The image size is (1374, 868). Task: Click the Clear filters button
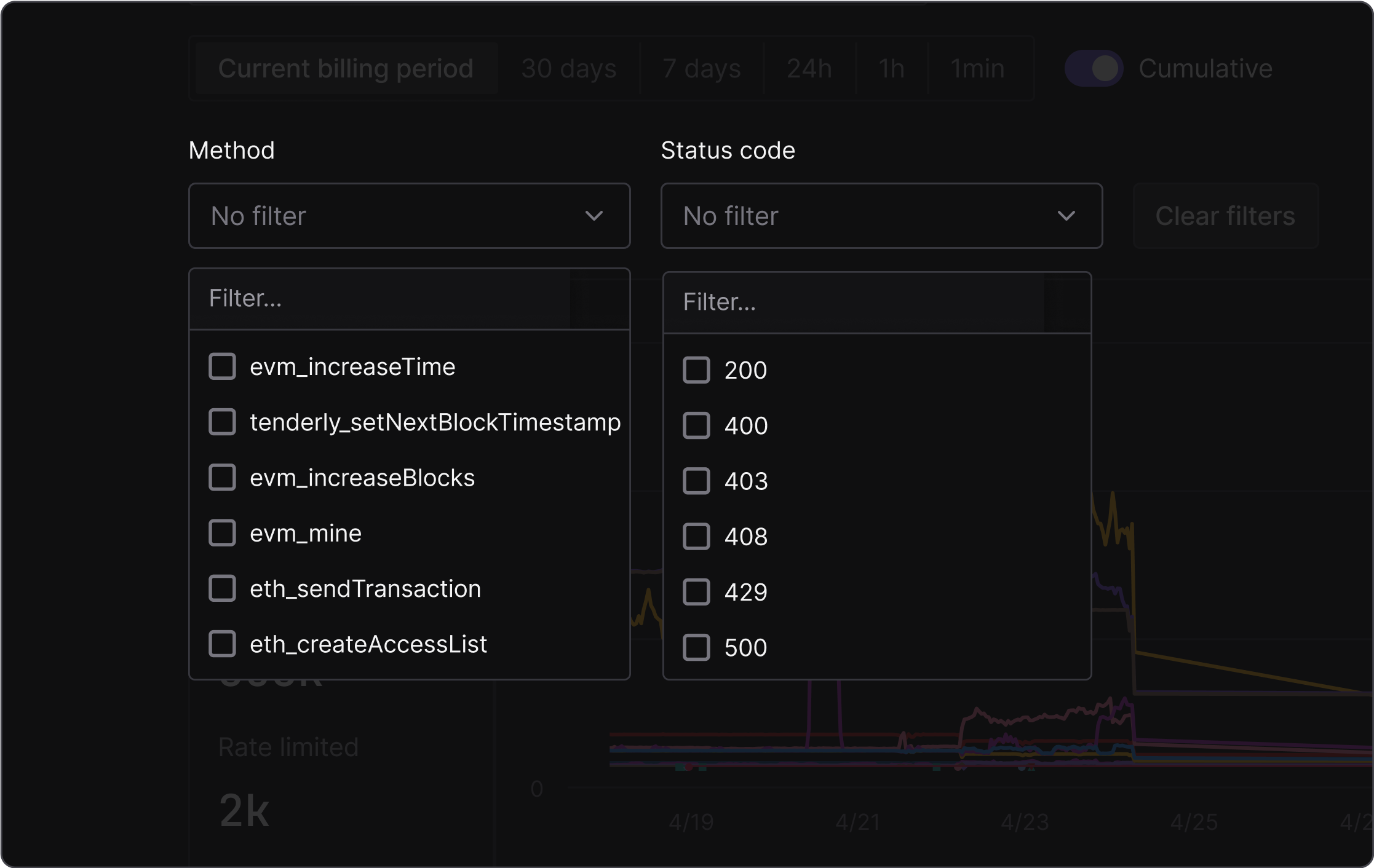(x=1225, y=216)
